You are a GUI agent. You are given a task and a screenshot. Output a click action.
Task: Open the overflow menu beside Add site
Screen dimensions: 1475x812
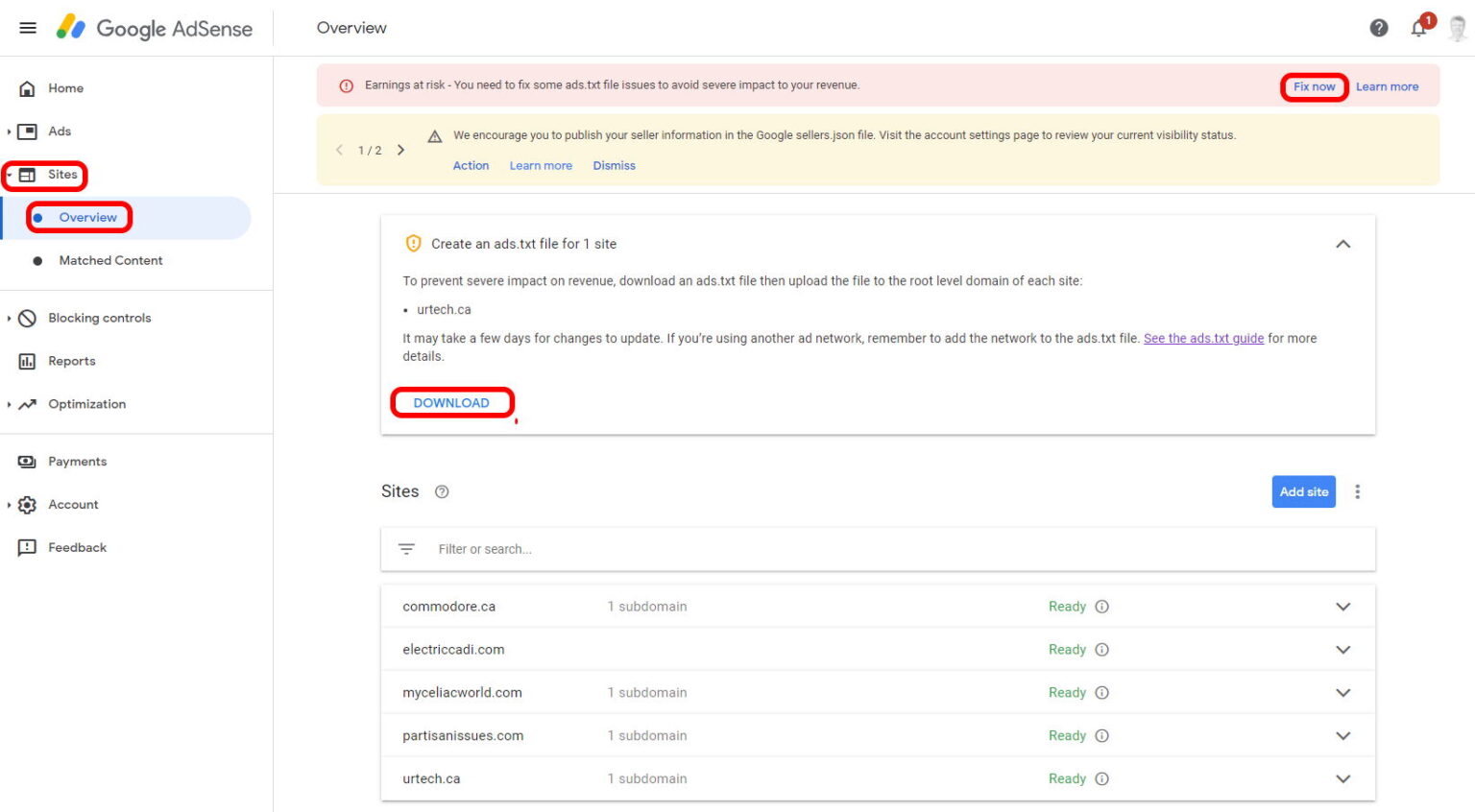click(x=1358, y=491)
